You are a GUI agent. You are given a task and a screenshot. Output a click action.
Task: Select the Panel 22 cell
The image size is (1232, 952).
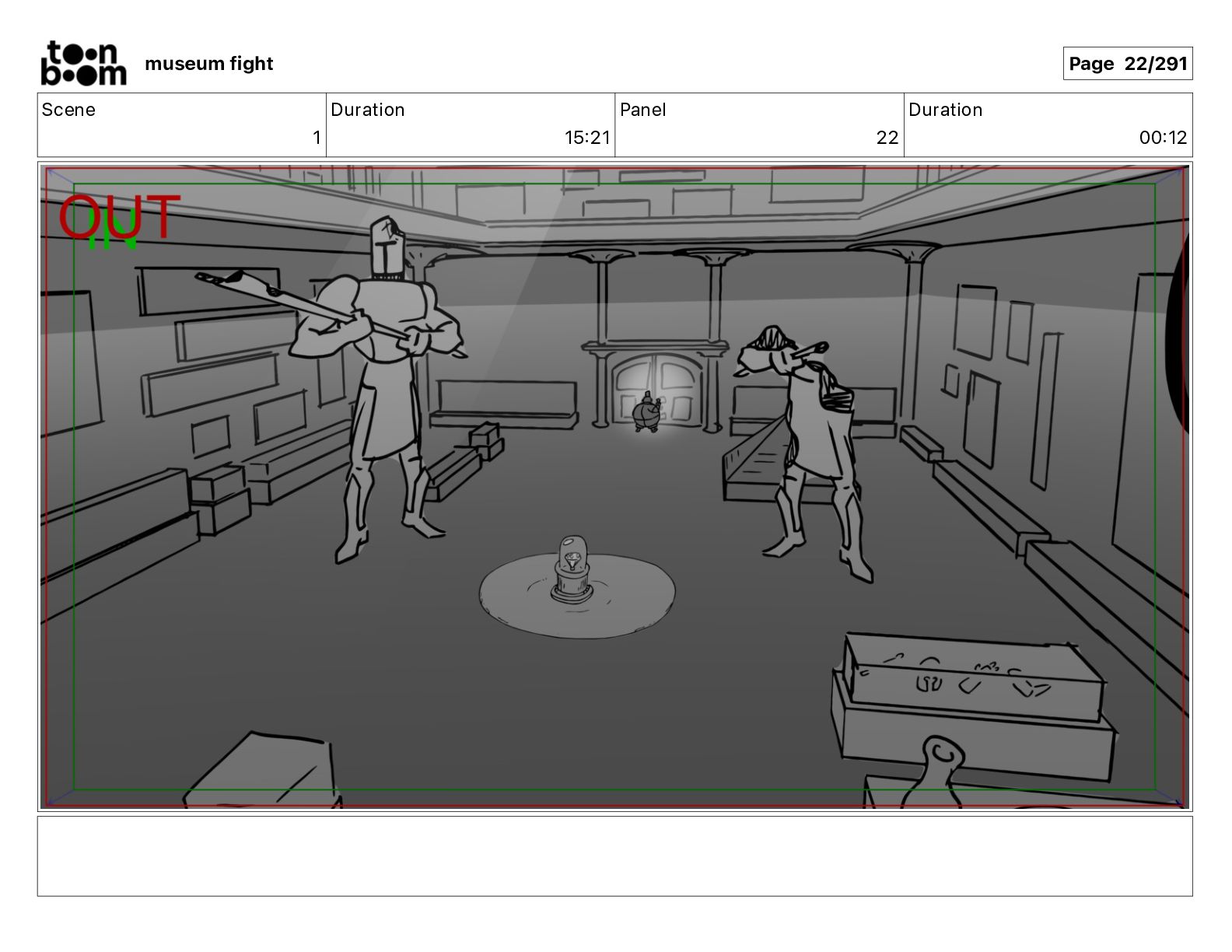759,125
